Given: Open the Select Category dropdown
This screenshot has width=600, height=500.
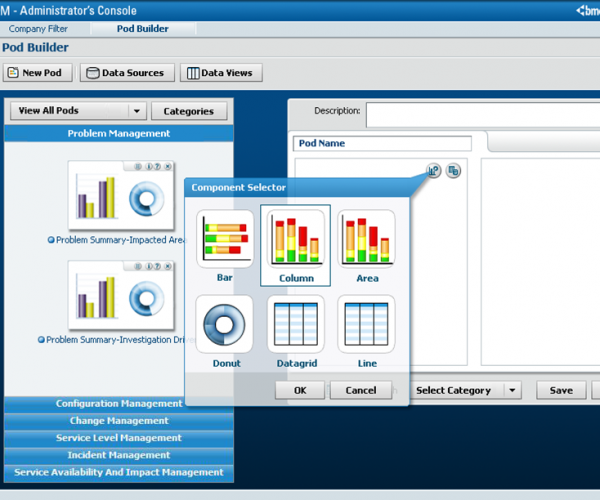Looking at the screenshot, I should (465, 390).
